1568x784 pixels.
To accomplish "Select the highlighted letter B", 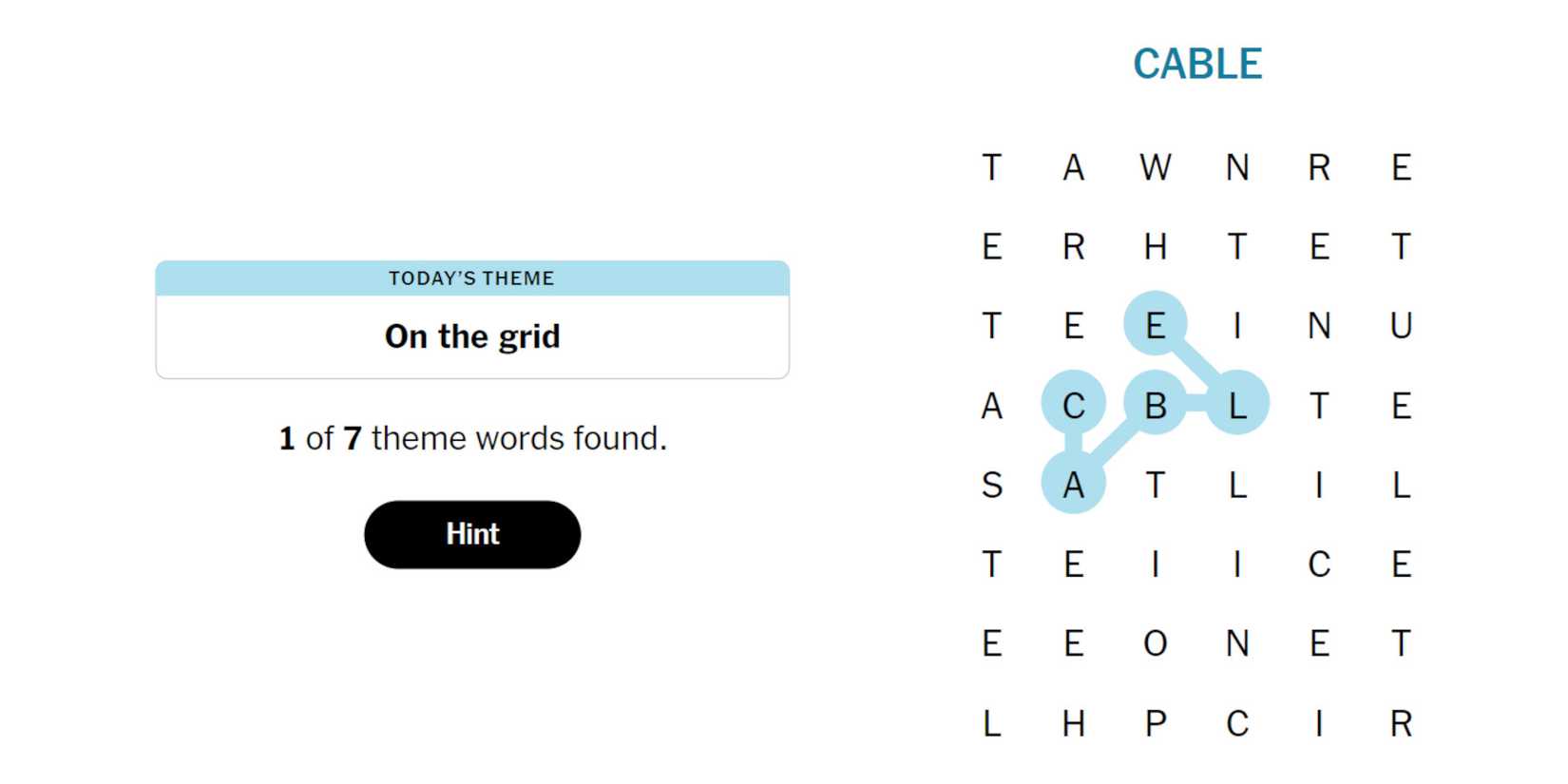I will click(1156, 406).
